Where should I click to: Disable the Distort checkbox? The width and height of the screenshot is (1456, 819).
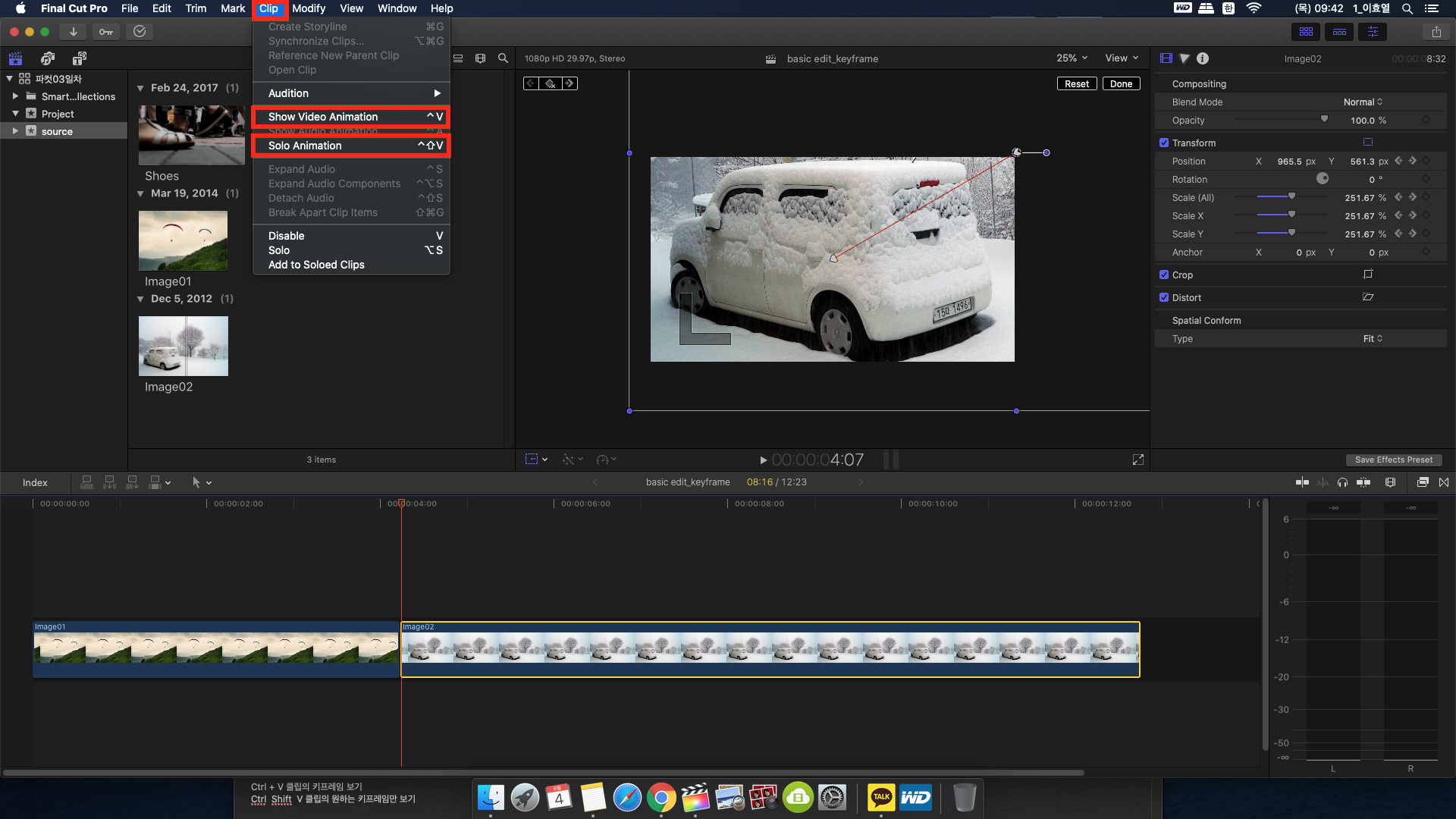(1164, 298)
